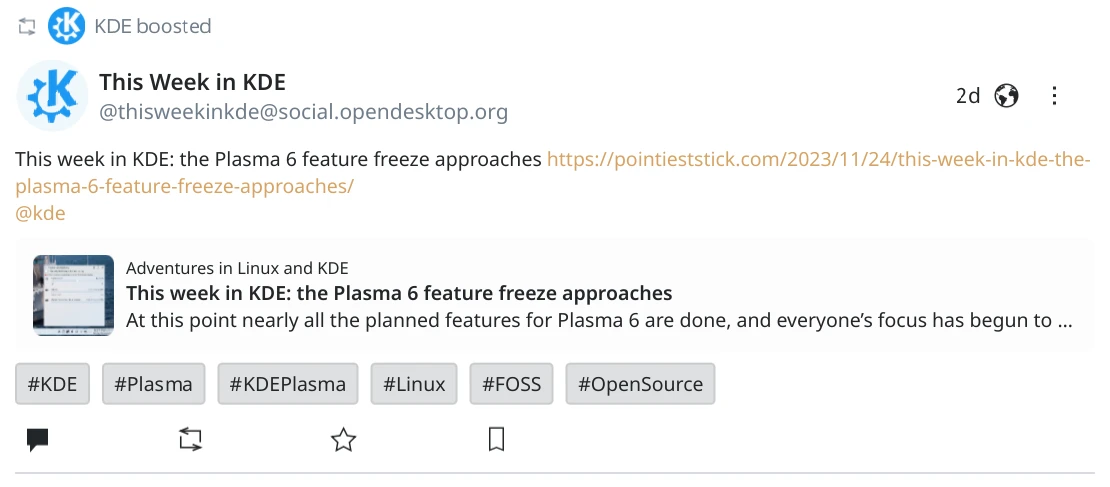The image size is (1110, 487).
Task: Click the #OpenSource hashtag tag
Action: pyautogui.click(x=640, y=384)
